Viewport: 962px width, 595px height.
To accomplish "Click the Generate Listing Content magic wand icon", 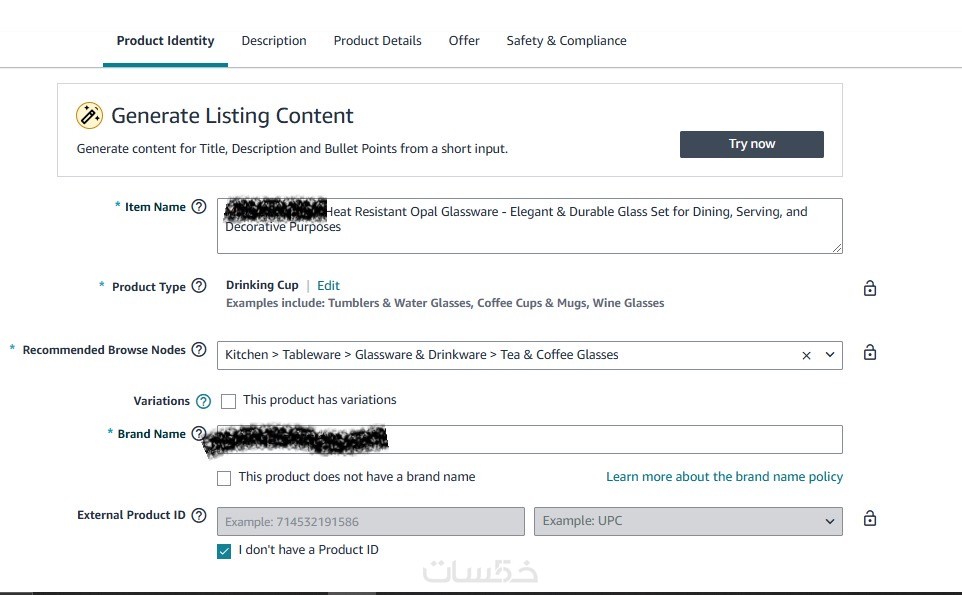I will (89, 116).
